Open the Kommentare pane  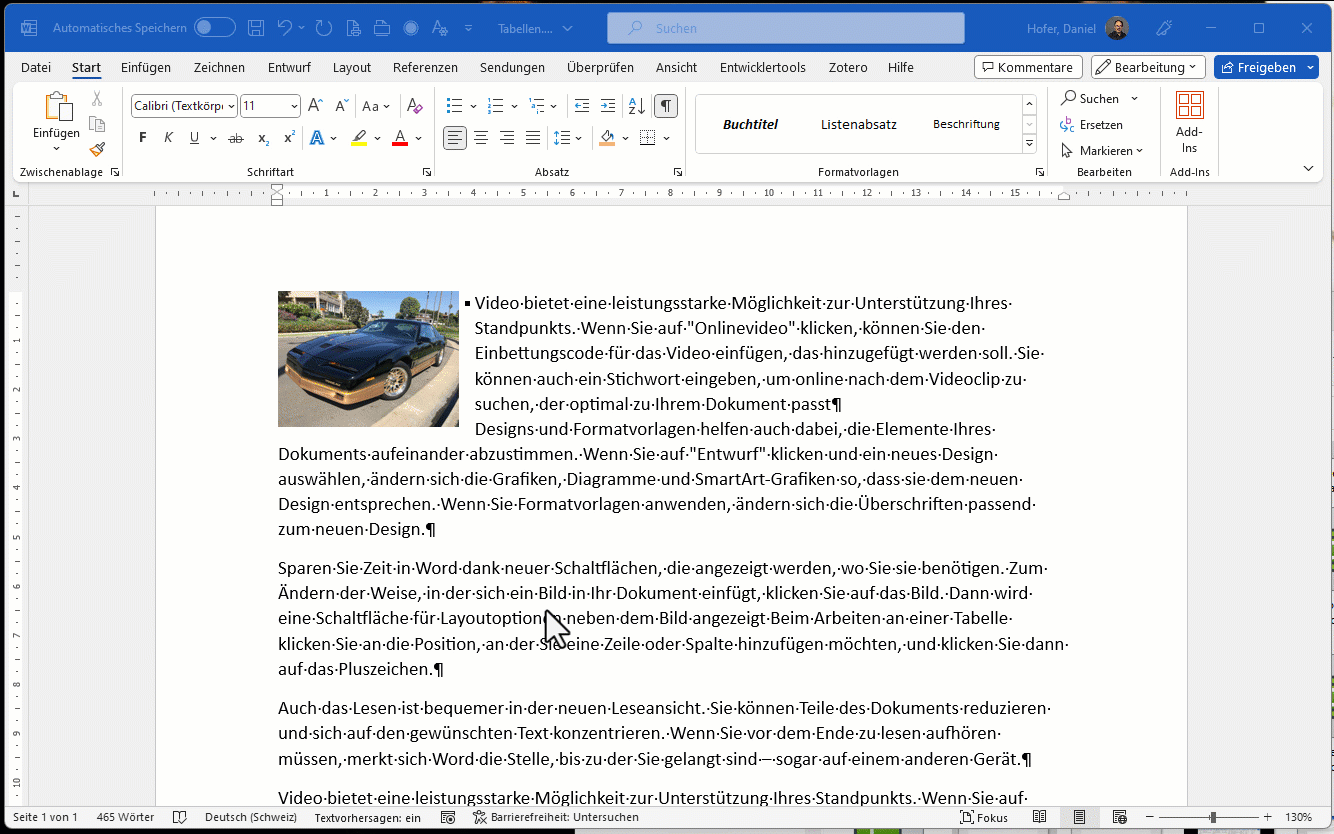1027,68
